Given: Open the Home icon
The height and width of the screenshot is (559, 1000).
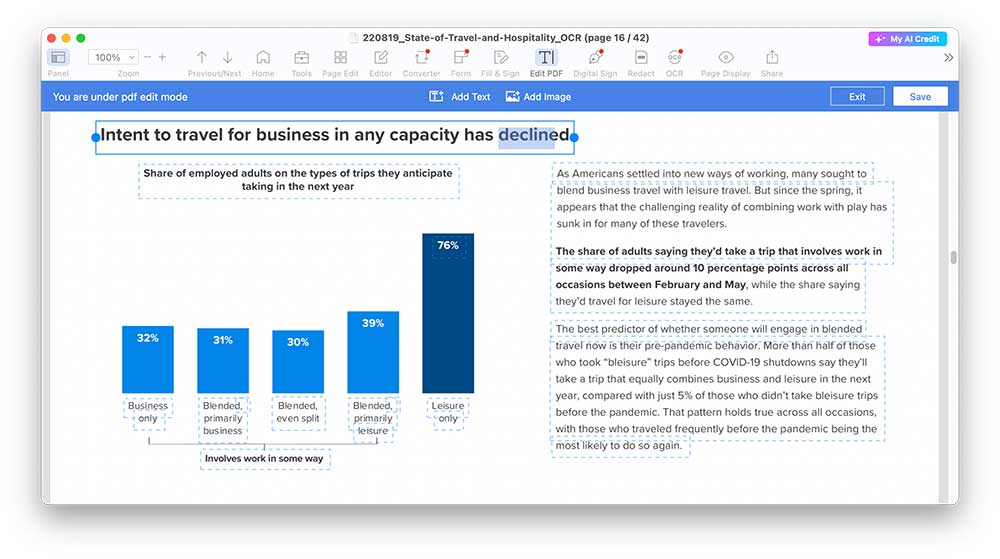Looking at the screenshot, I should 263,58.
